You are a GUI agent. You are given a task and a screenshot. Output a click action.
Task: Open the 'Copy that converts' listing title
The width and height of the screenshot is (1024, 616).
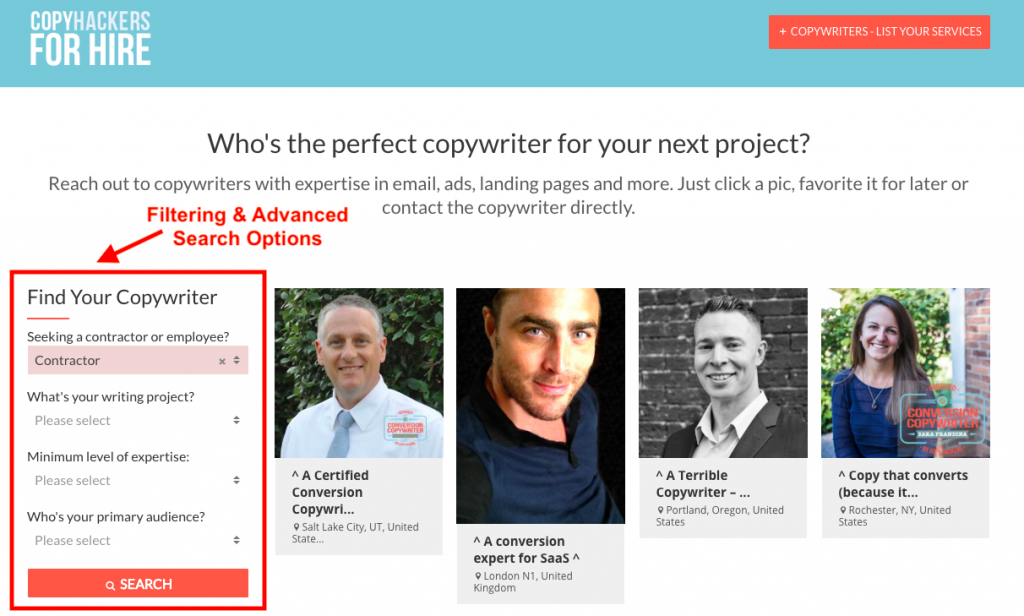click(x=903, y=484)
